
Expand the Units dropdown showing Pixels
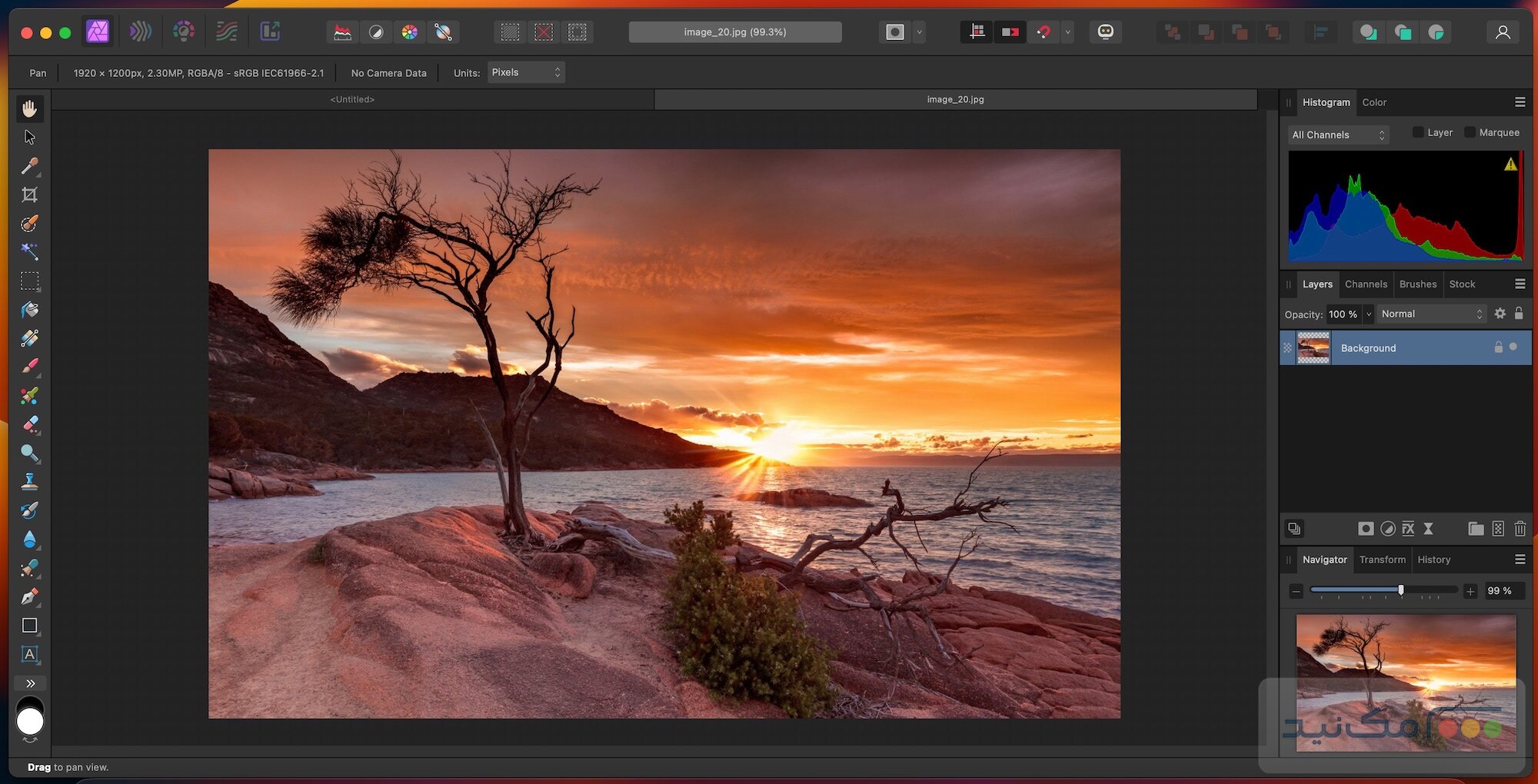[525, 72]
